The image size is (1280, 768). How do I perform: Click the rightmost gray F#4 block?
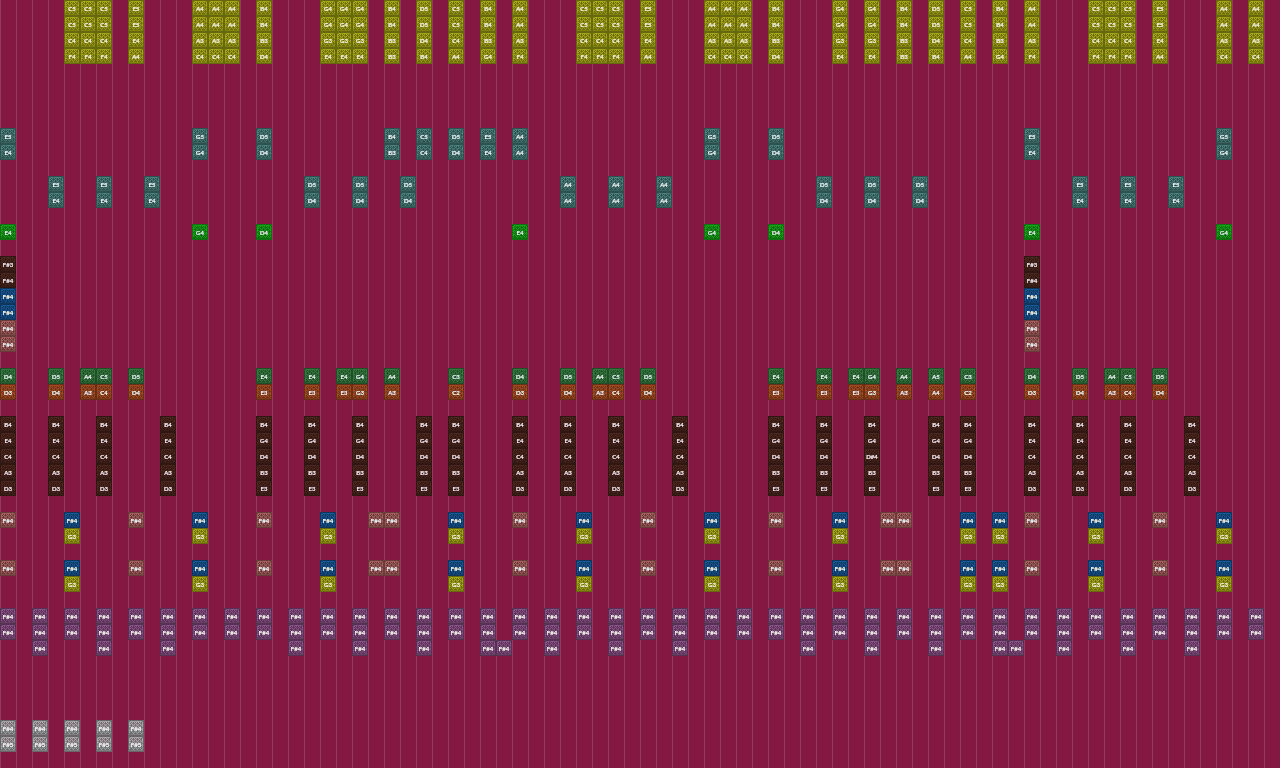point(136,728)
